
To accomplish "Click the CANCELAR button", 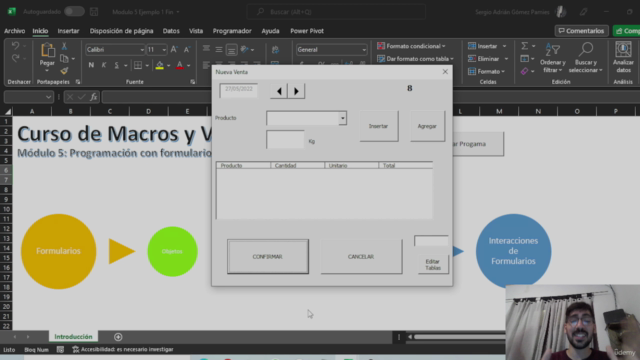I will tap(361, 256).
